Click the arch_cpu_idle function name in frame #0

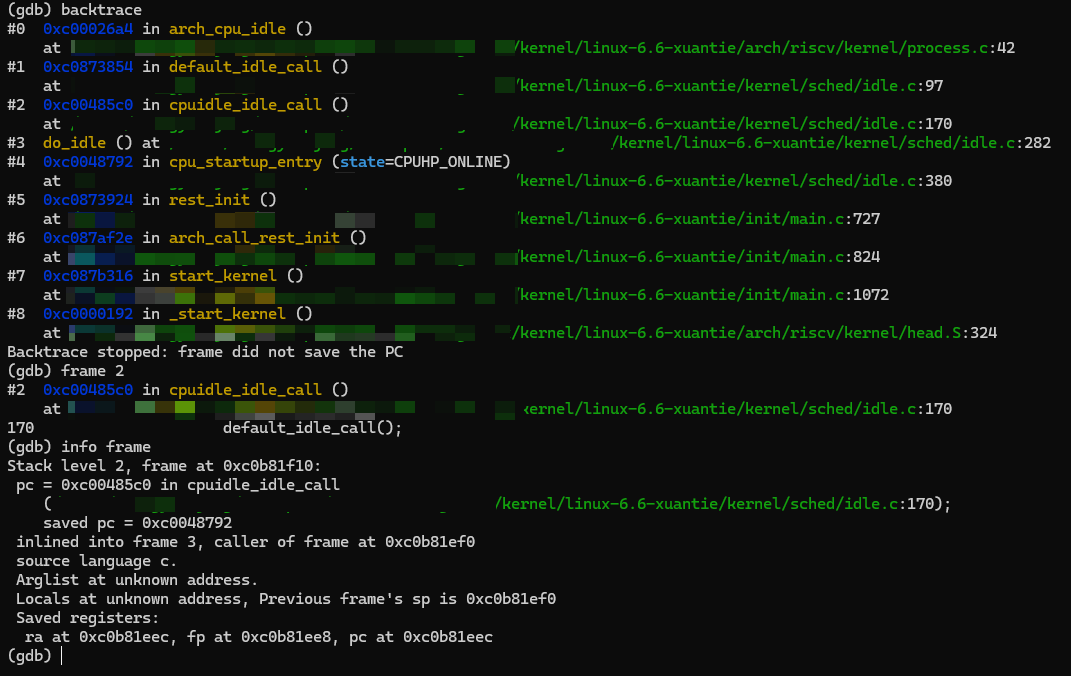coord(226,29)
